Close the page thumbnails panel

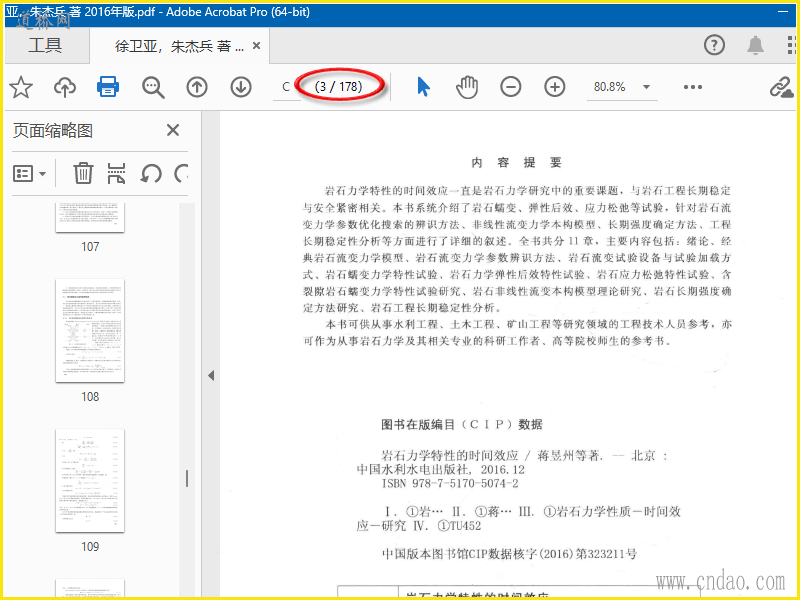[x=173, y=130]
